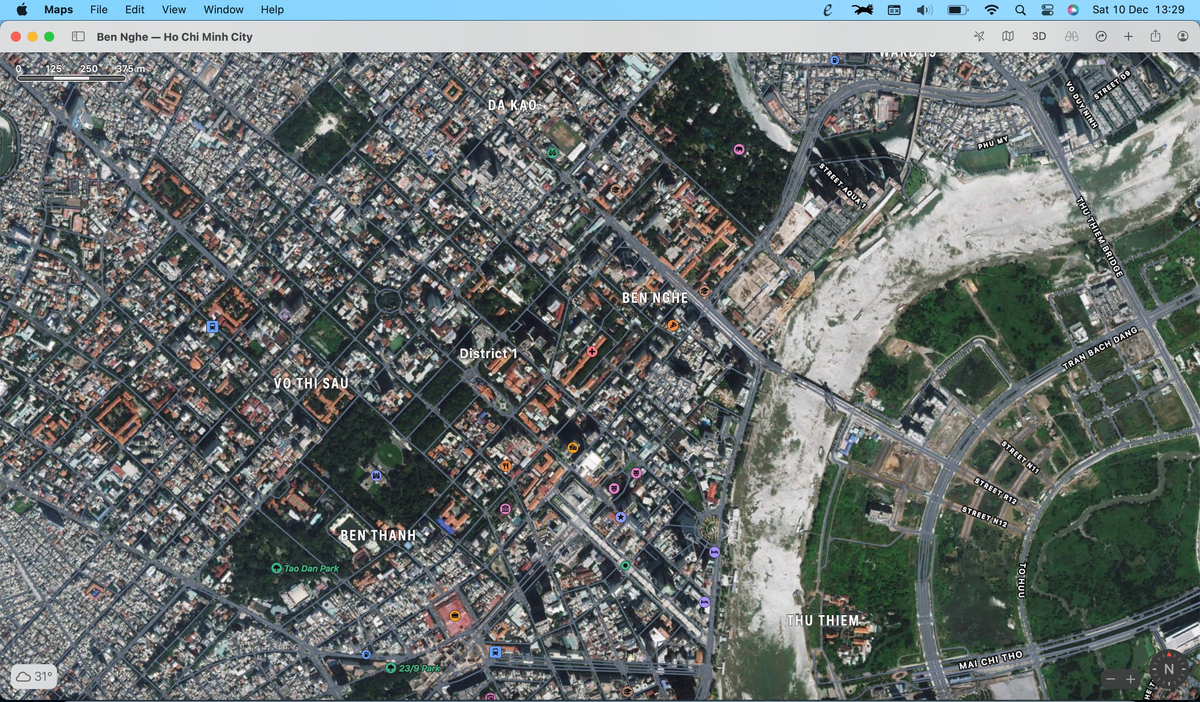Select the purple star marker
This screenshot has height=702, width=1200.
[x=621, y=517]
